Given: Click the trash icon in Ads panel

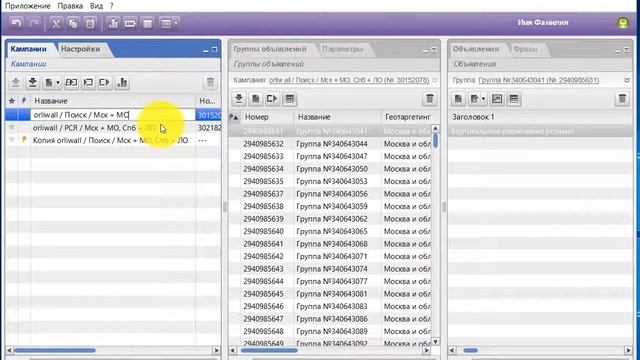Looking at the screenshot, I should (622, 99).
